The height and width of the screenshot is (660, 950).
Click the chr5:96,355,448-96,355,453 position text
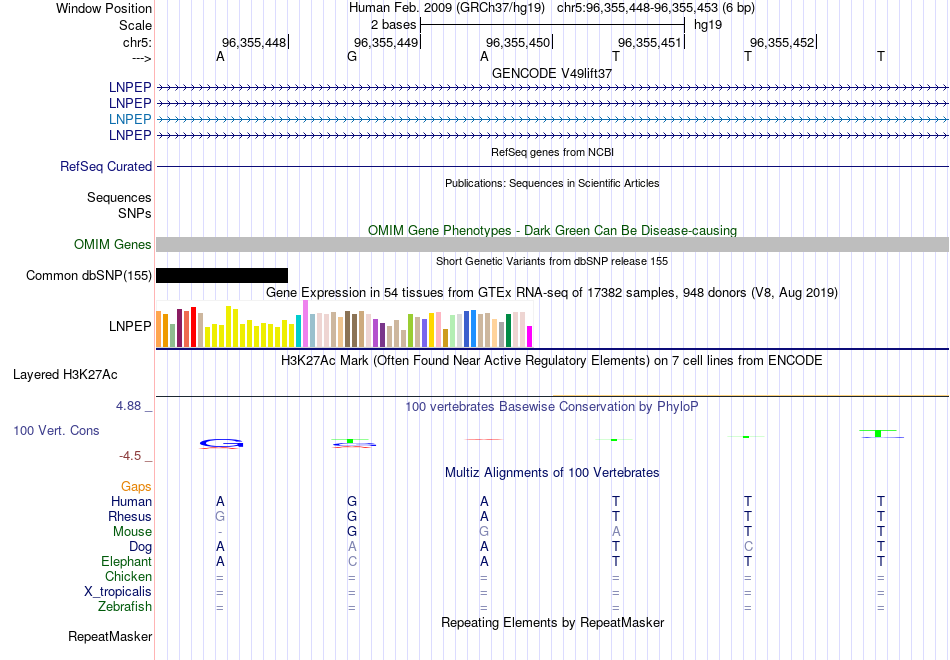656,8
